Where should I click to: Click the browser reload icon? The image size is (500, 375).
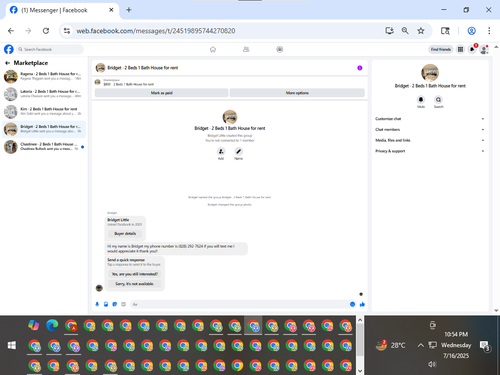pos(46,31)
